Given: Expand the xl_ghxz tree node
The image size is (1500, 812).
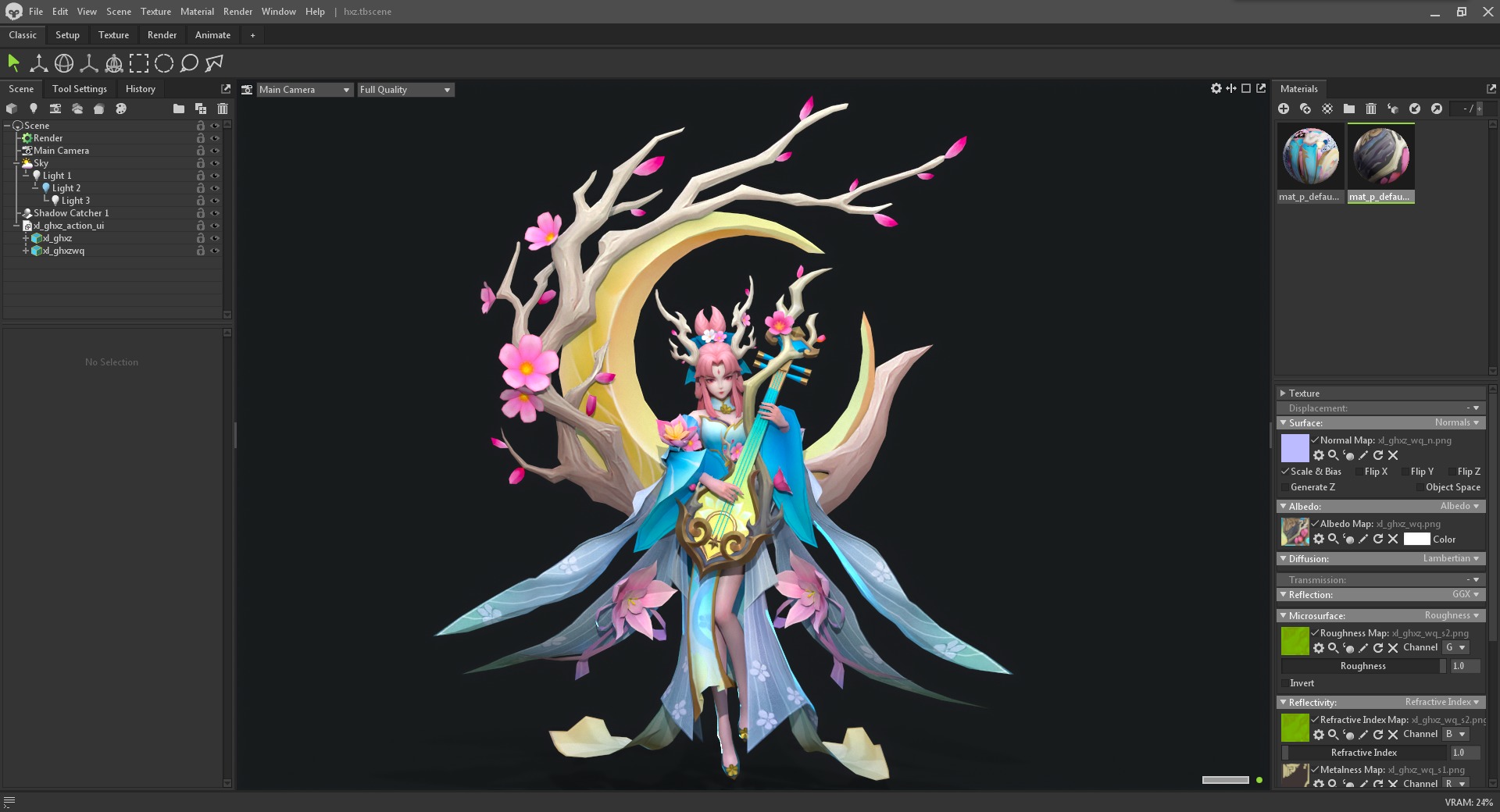Looking at the screenshot, I should [x=26, y=238].
